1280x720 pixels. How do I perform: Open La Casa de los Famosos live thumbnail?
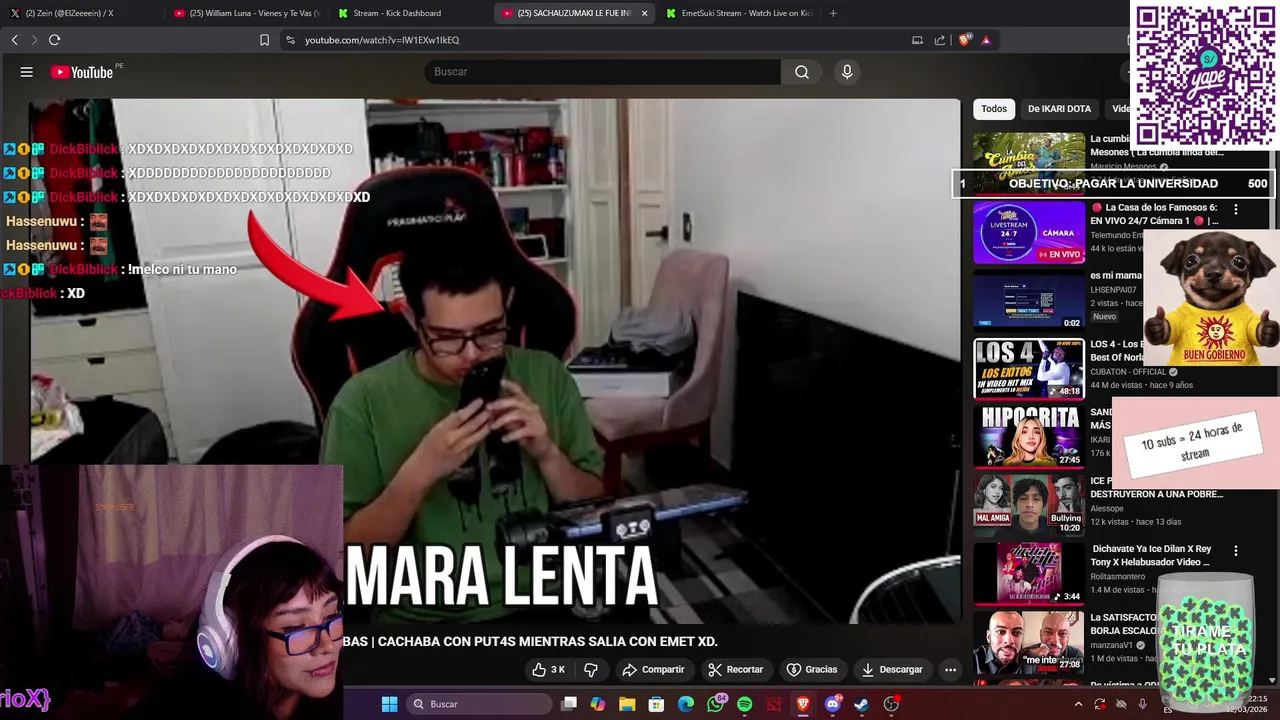click(x=1029, y=233)
